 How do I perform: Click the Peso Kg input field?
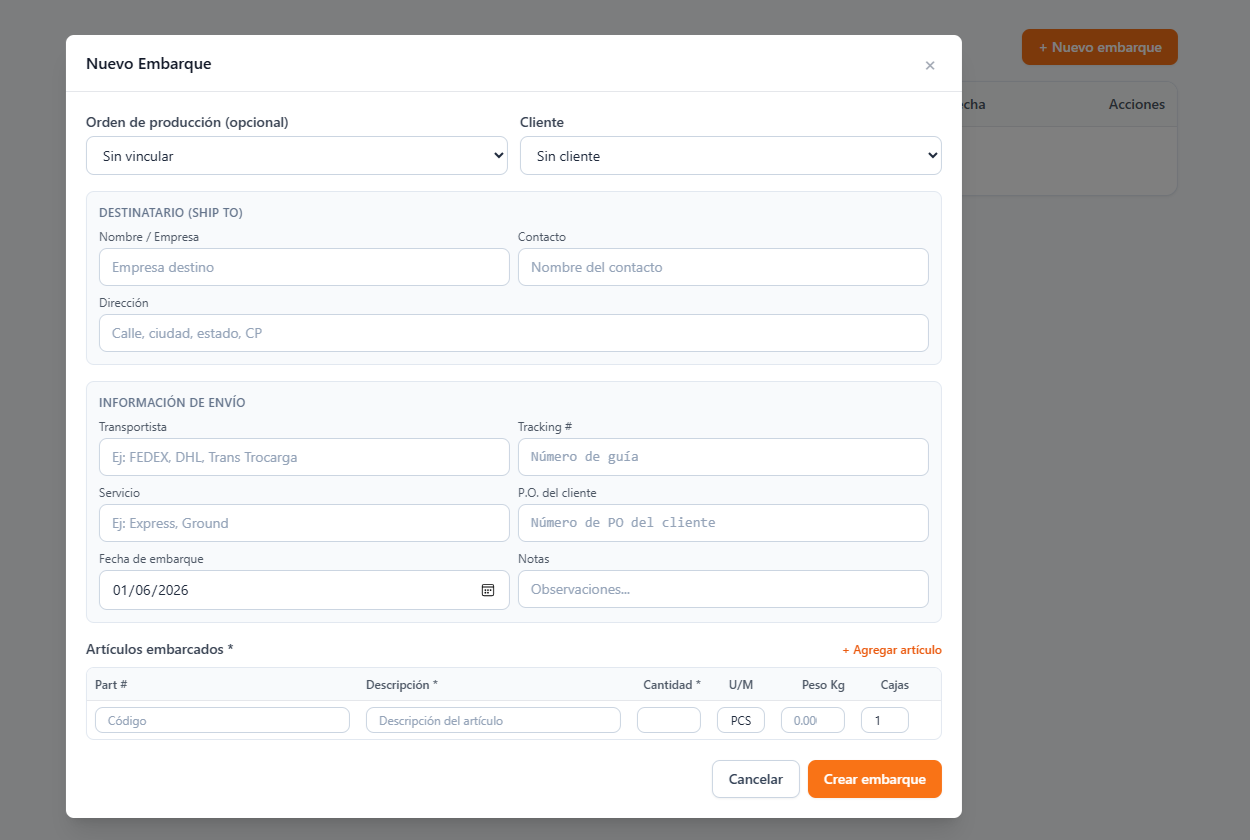[813, 720]
